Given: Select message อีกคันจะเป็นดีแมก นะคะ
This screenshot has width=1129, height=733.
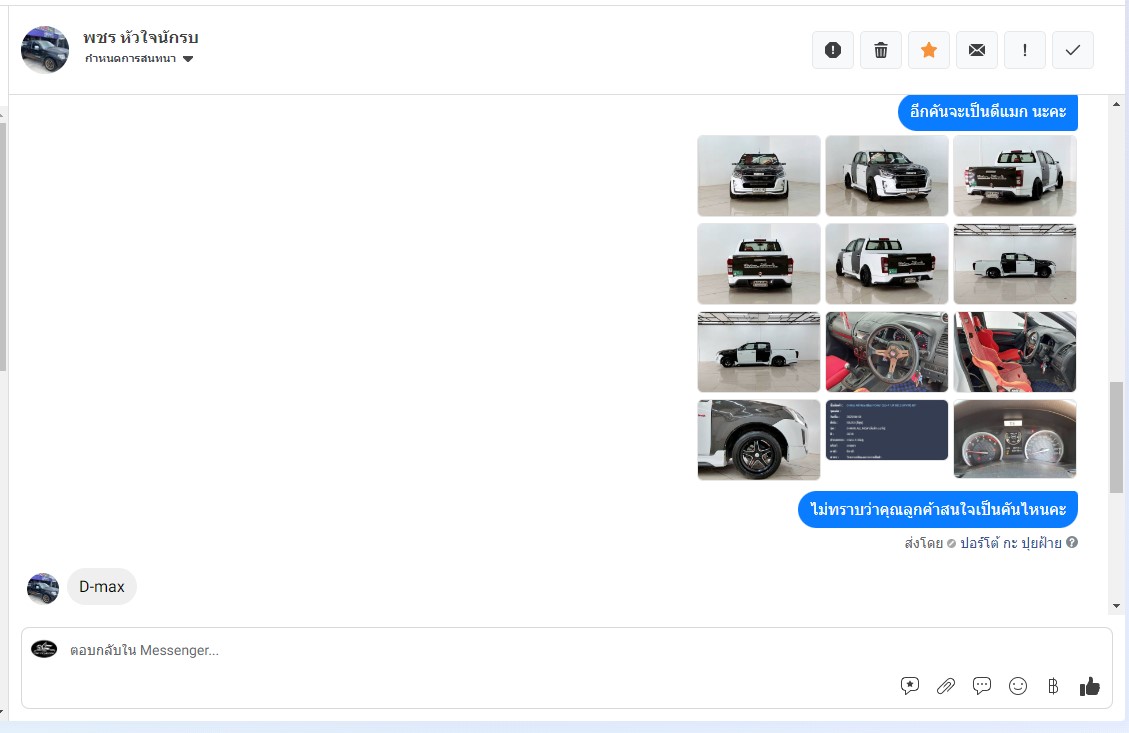Looking at the screenshot, I should 988,112.
